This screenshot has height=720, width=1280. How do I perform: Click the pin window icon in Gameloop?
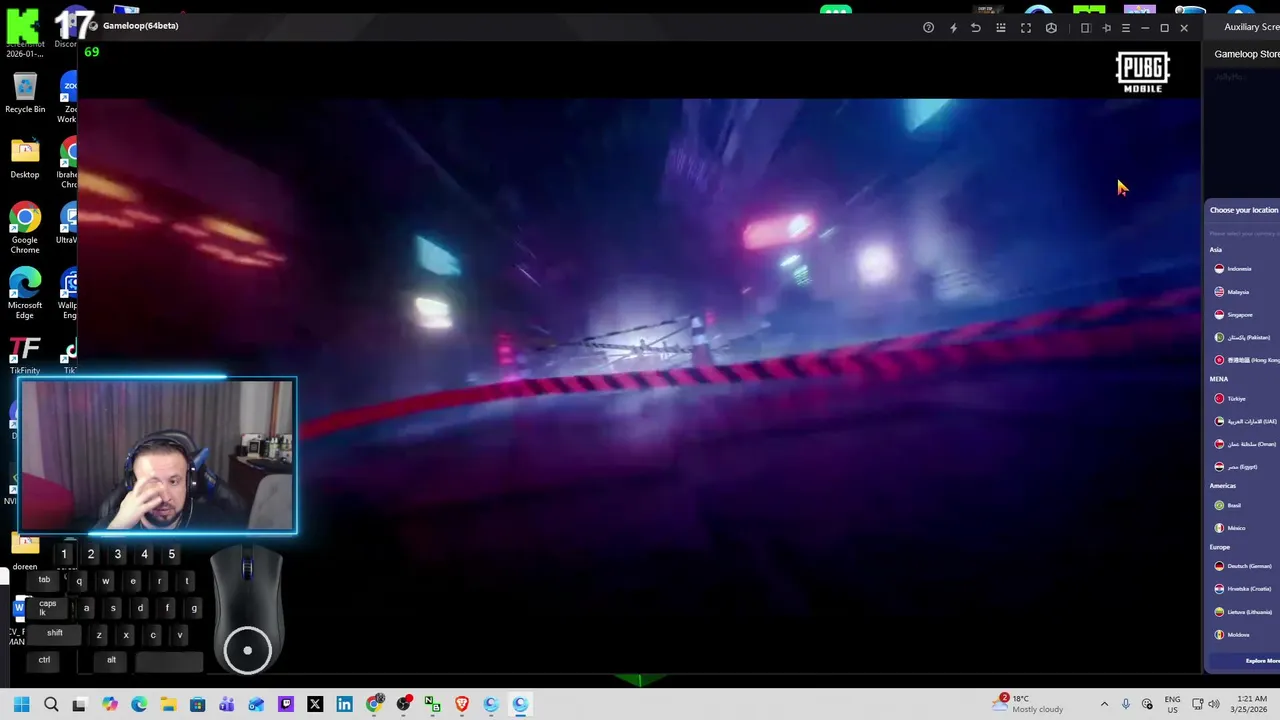(x=1106, y=28)
